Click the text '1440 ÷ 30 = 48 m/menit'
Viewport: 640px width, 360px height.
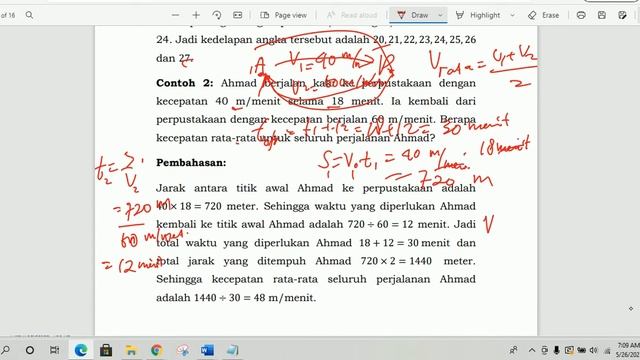[255, 298]
